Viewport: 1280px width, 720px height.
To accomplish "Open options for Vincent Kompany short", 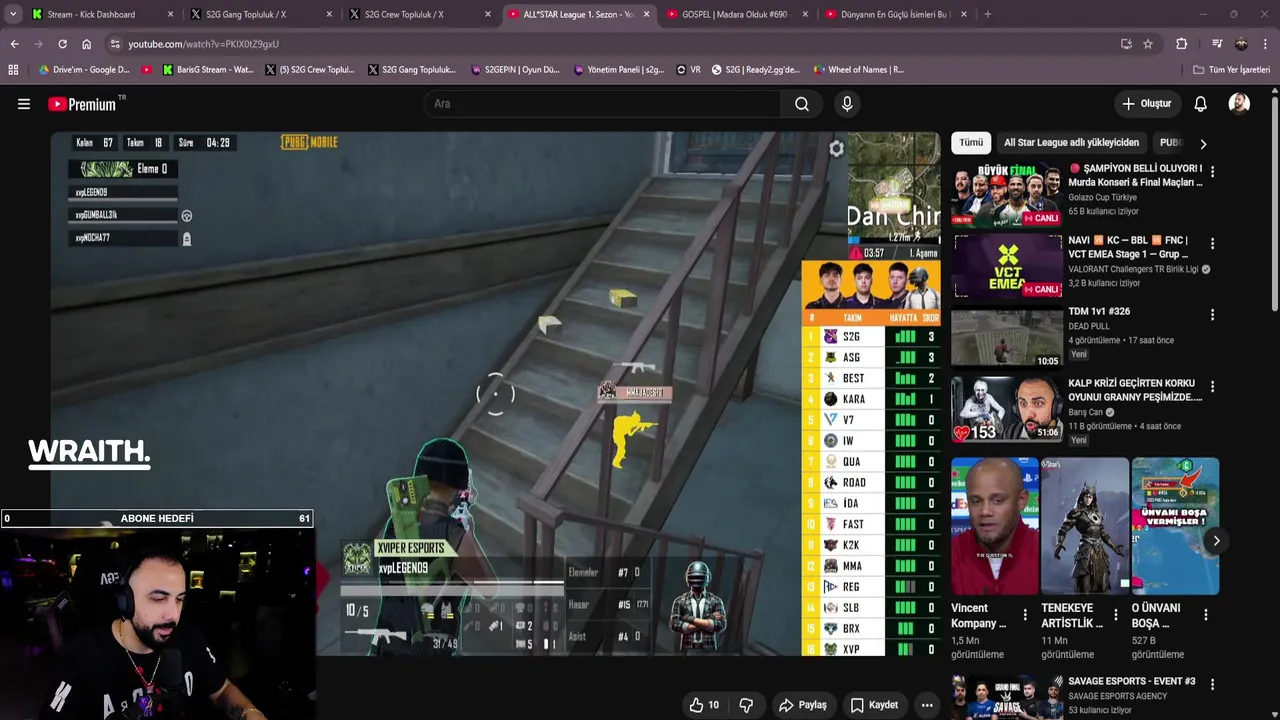I will 1025,615.
